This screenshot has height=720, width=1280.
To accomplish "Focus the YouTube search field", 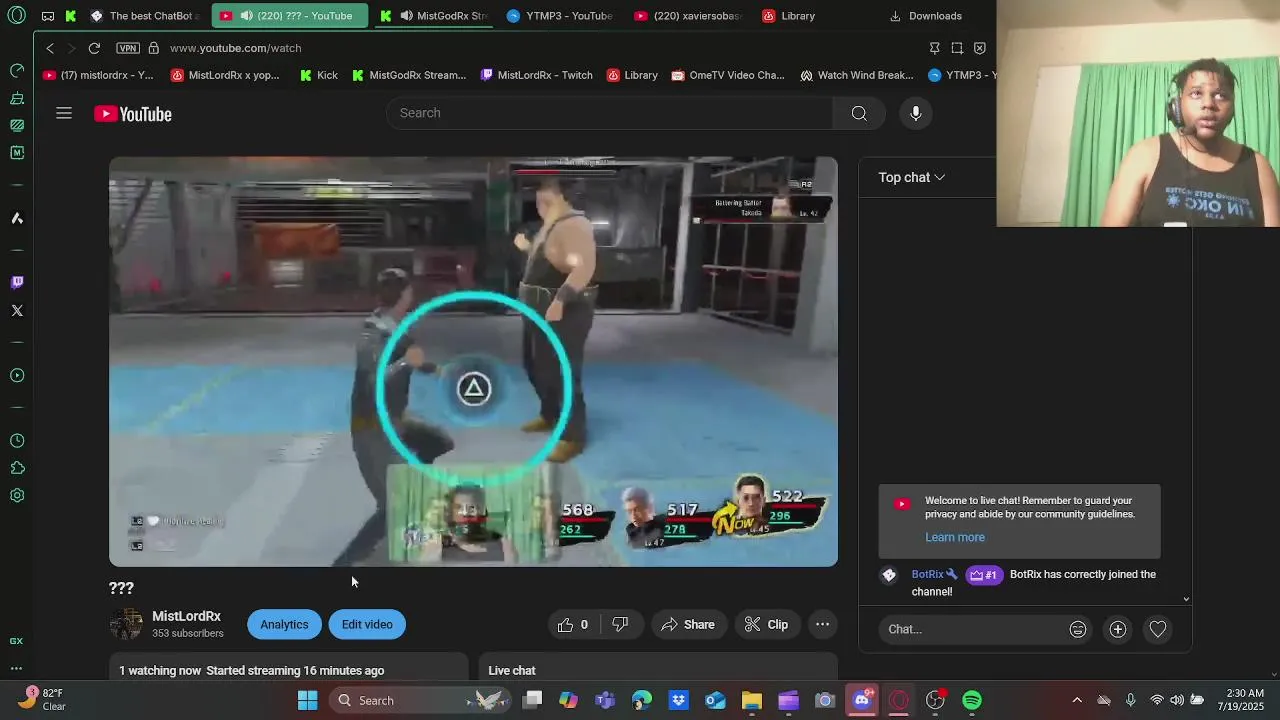I will point(609,113).
